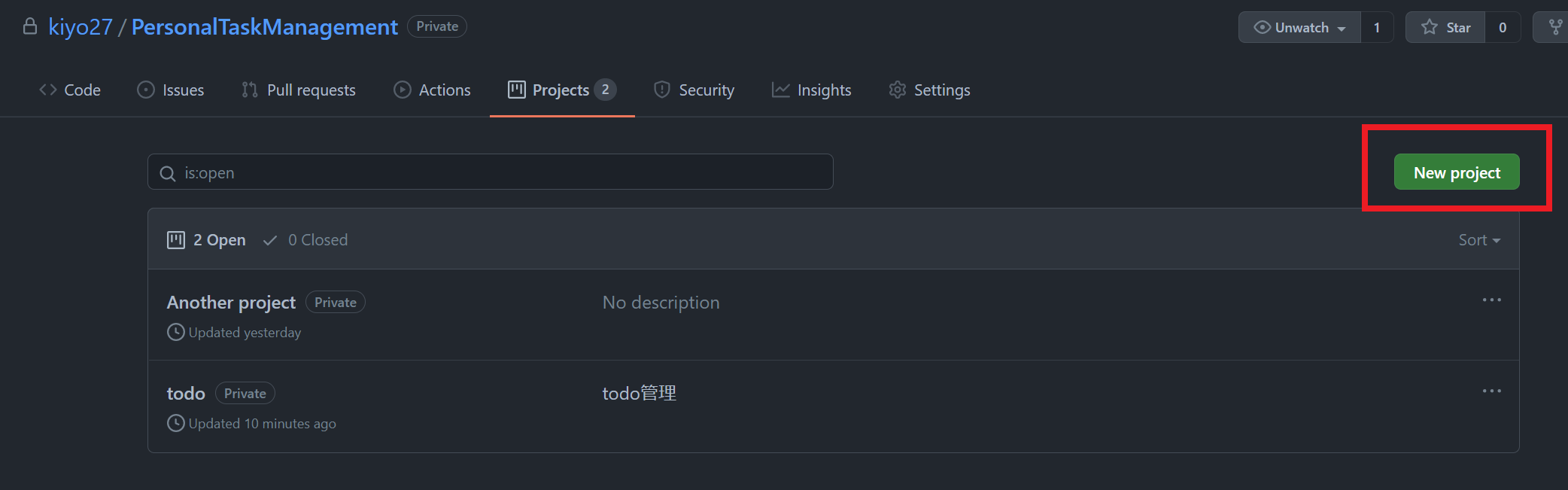Open the Another project link

231,303
